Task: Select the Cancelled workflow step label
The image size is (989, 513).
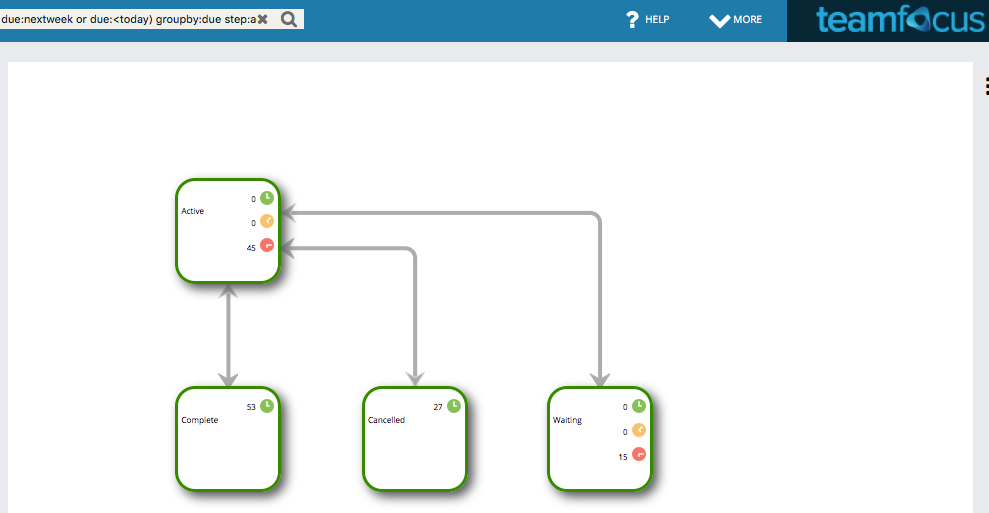Action: 386,420
